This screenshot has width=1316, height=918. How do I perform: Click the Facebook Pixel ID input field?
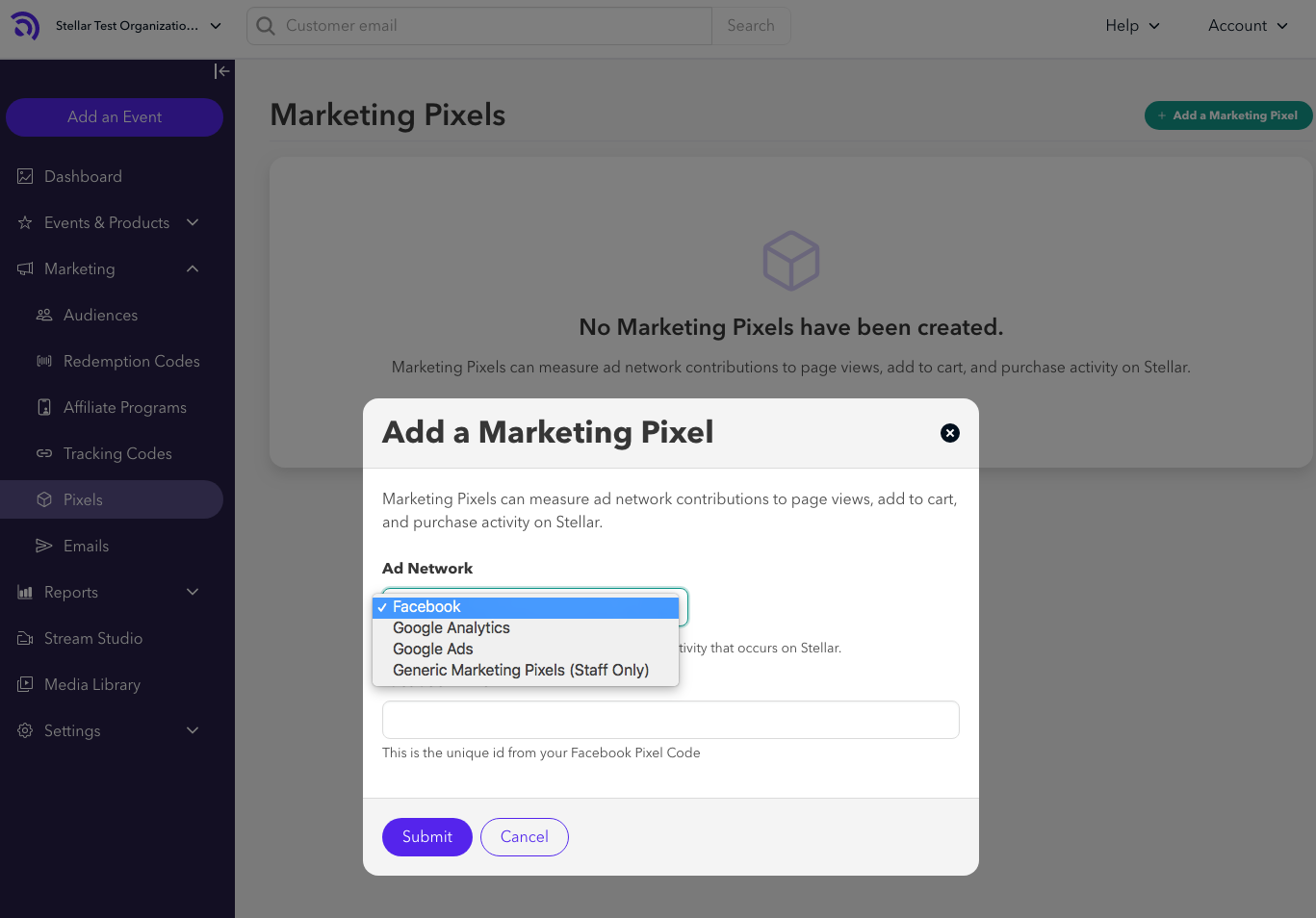point(670,719)
